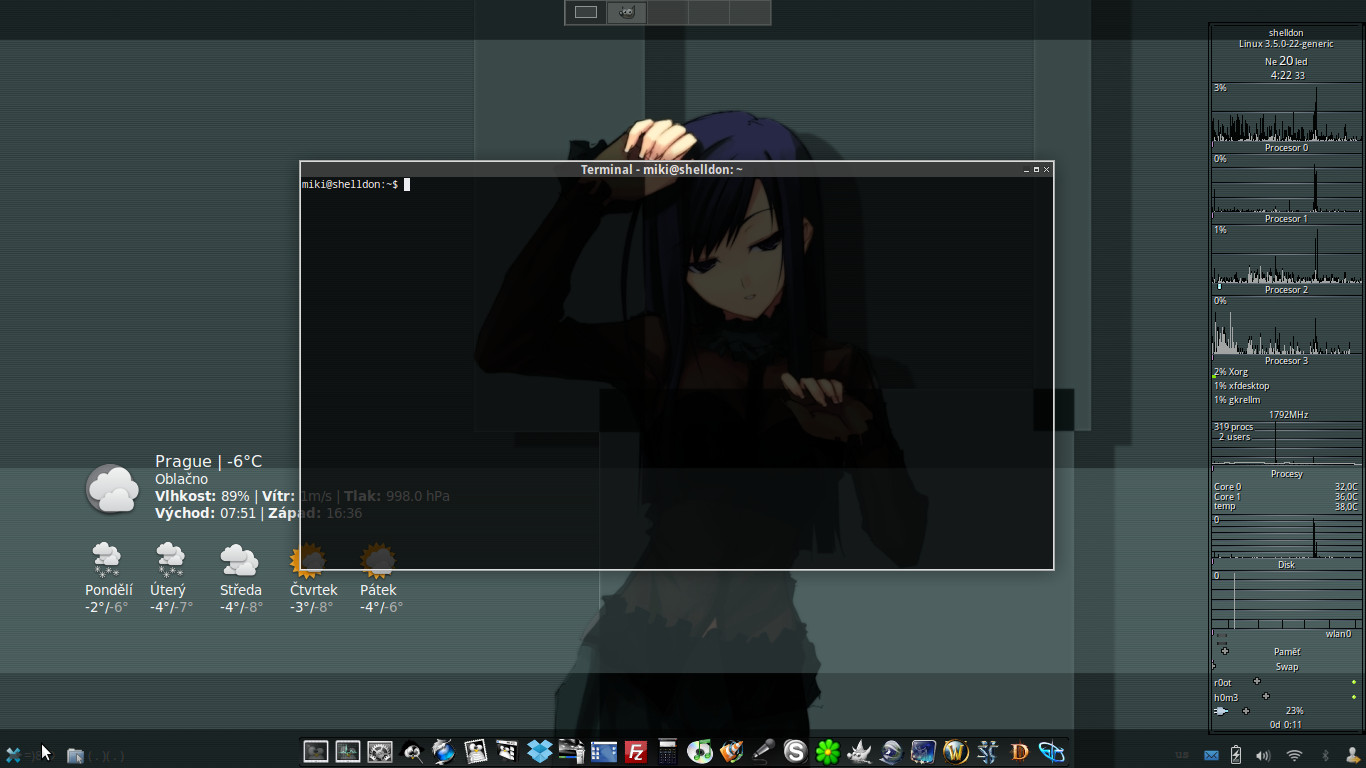1366x768 pixels.
Task: Open the VLC media player icon
Action: [731, 751]
